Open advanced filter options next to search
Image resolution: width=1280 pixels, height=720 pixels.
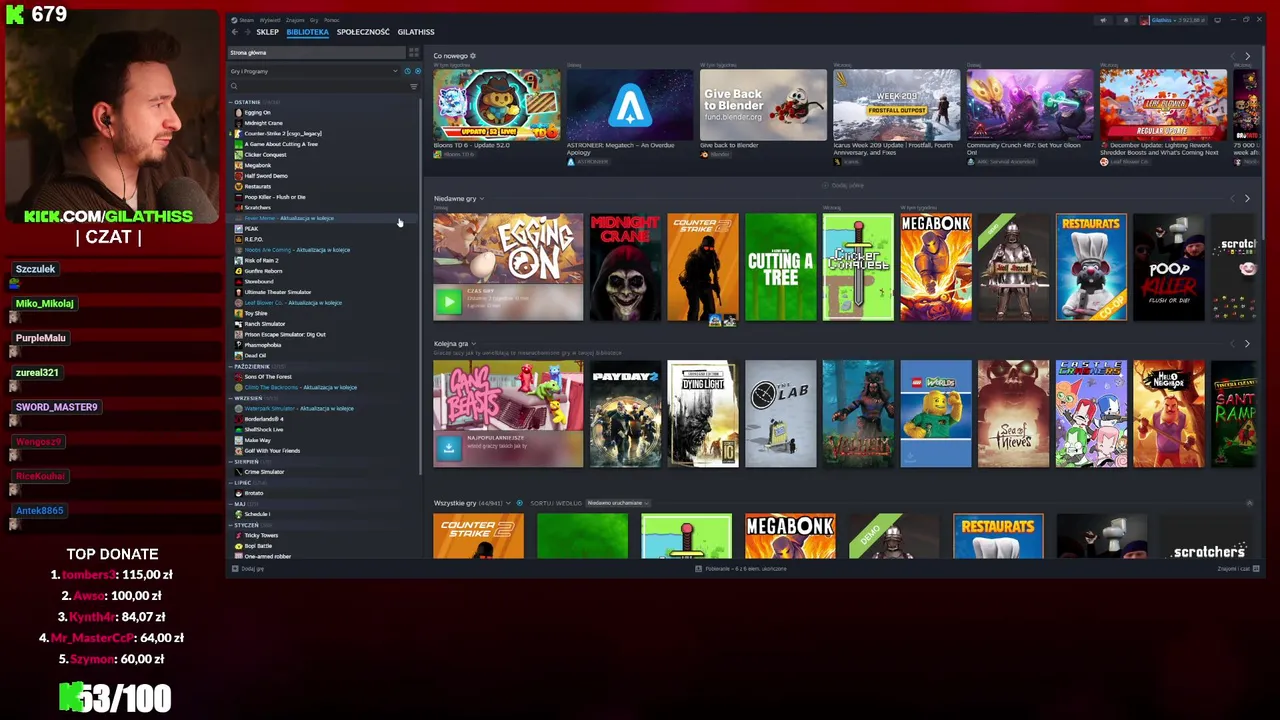[414, 86]
